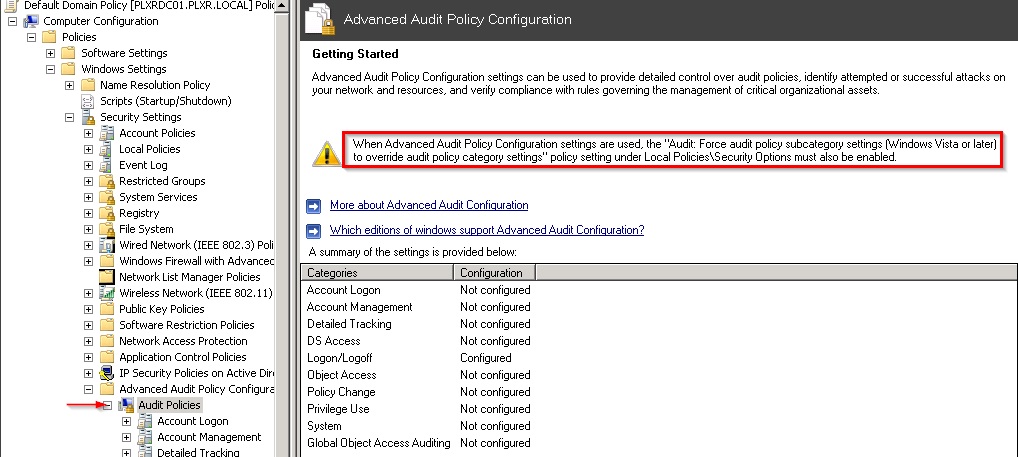The image size is (1018, 457).
Task: Expand the Local Policies node
Action: pyautogui.click(x=88, y=149)
